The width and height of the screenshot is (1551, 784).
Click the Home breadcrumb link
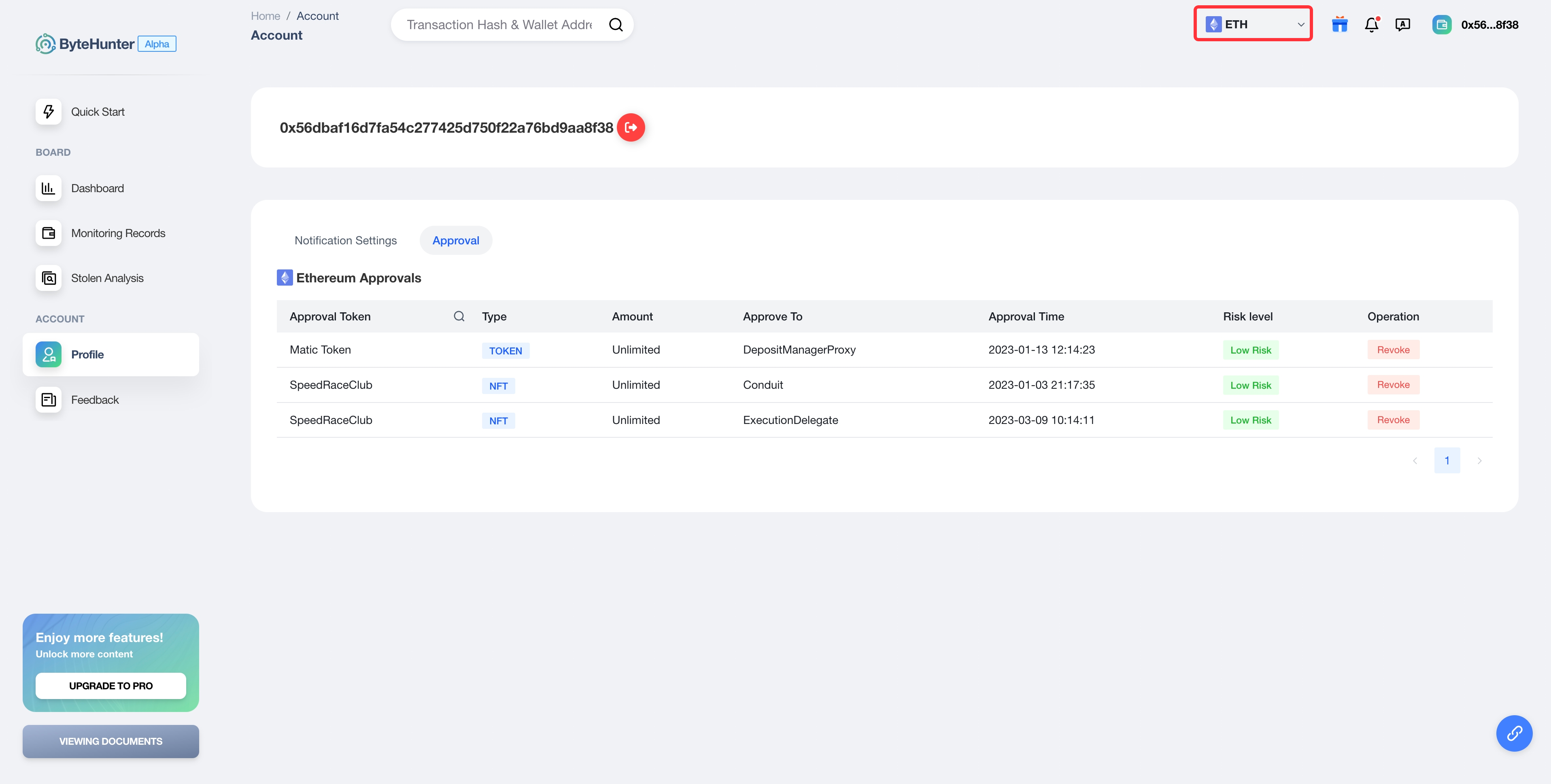pyautogui.click(x=266, y=16)
